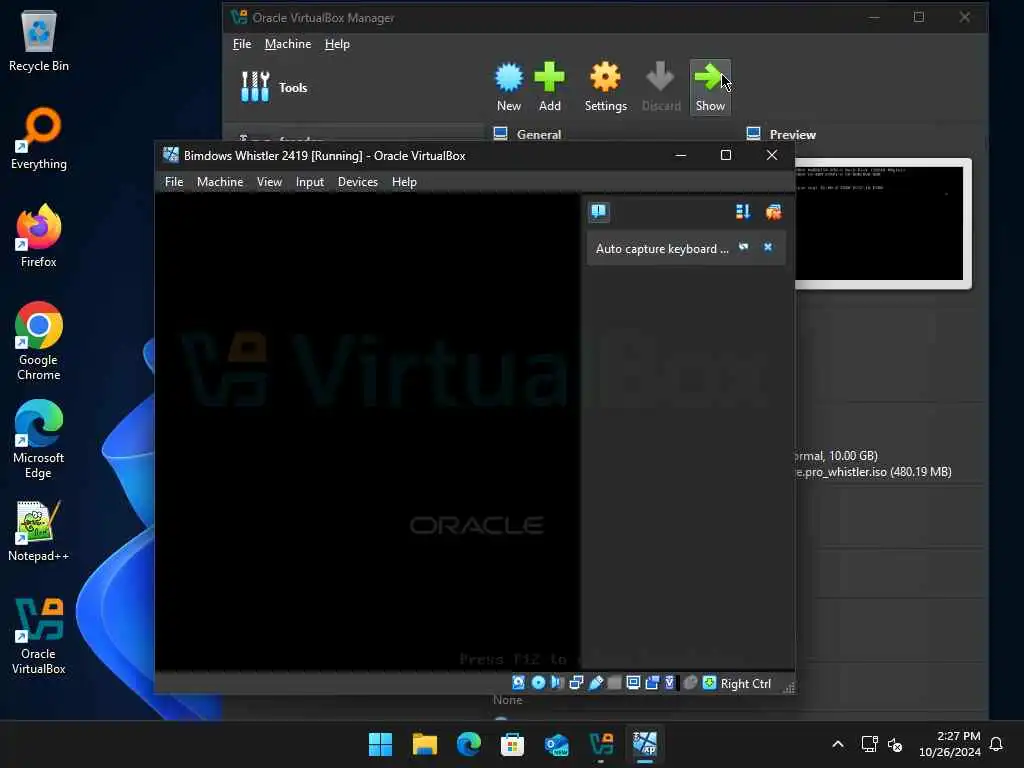Click the sort notifications icon in VM panel
This screenshot has width=1024, height=768.
coord(743,212)
